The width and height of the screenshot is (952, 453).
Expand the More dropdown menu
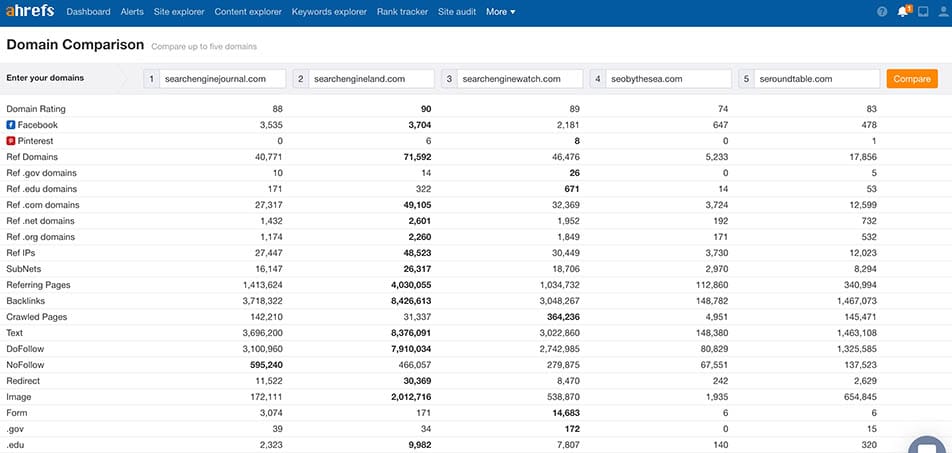500,12
